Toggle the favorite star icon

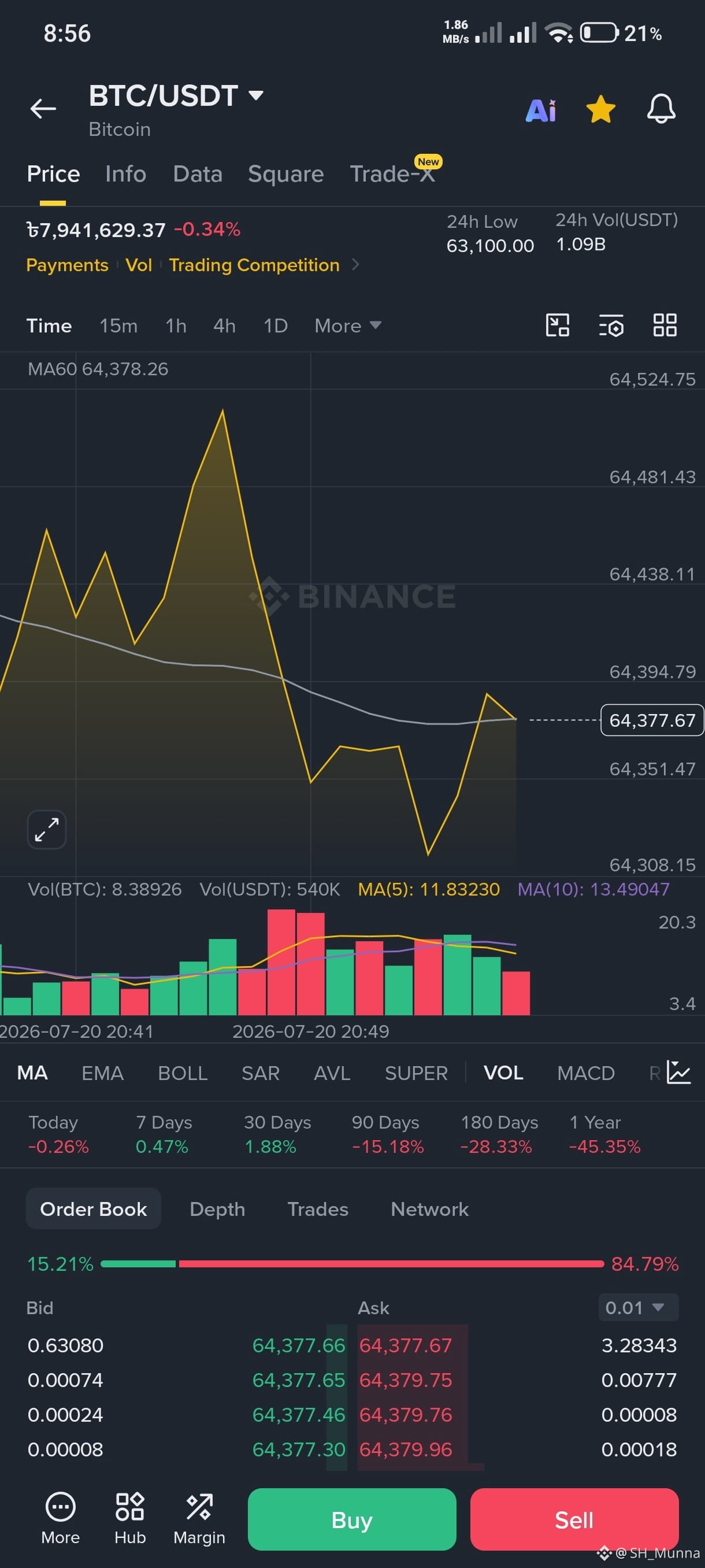pyautogui.click(x=600, y=110)
